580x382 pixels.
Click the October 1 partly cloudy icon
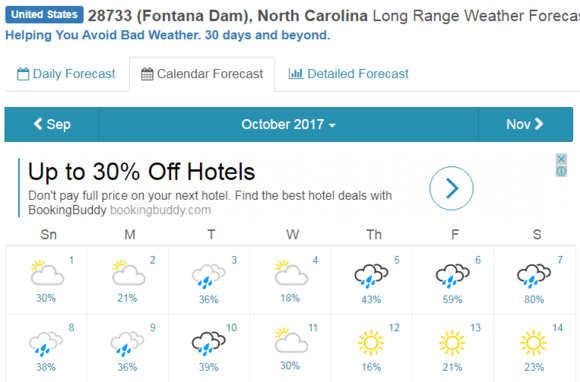pyautogui.click(x=47, y=273)
